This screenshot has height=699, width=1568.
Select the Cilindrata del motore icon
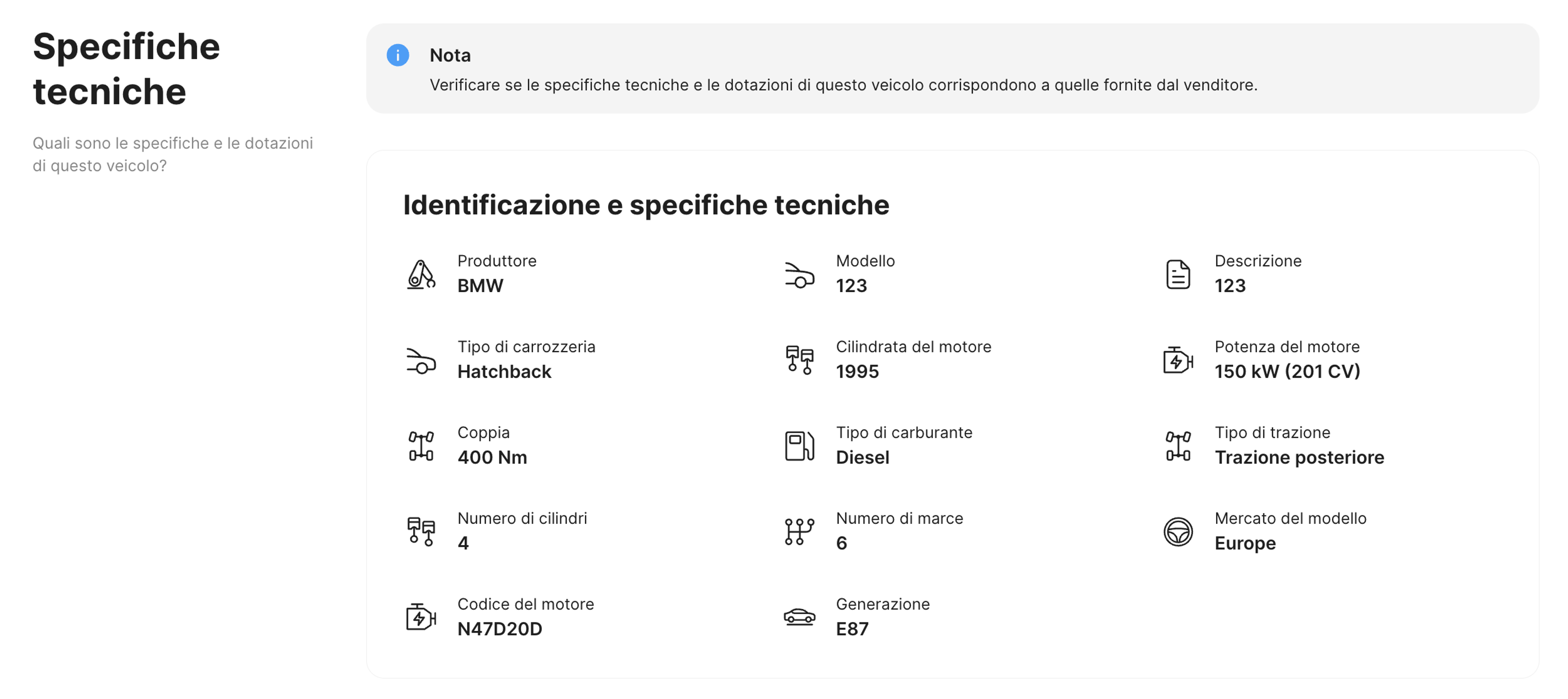800,360
